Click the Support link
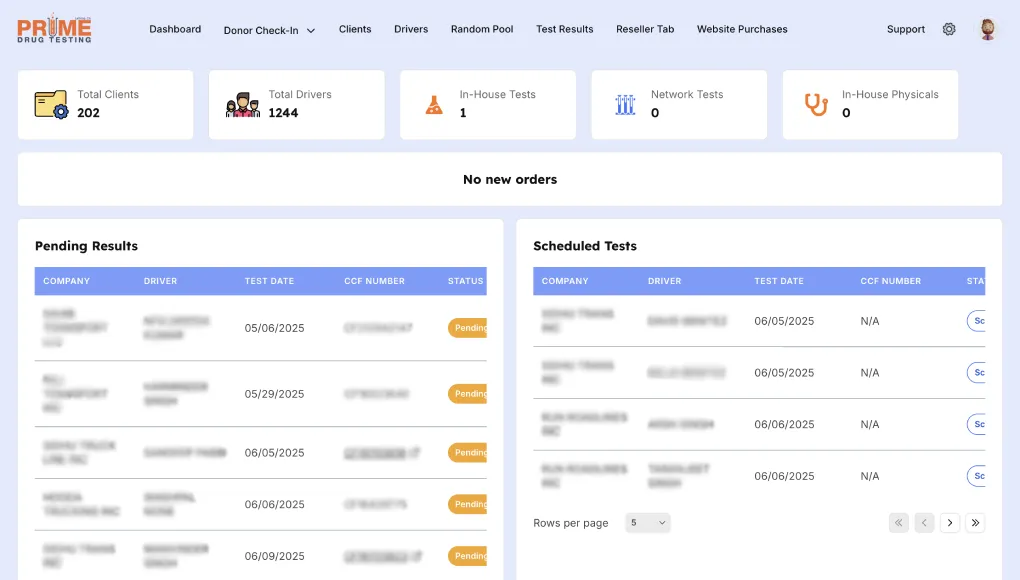The image size is (1020, 580). tap(905, 29)
